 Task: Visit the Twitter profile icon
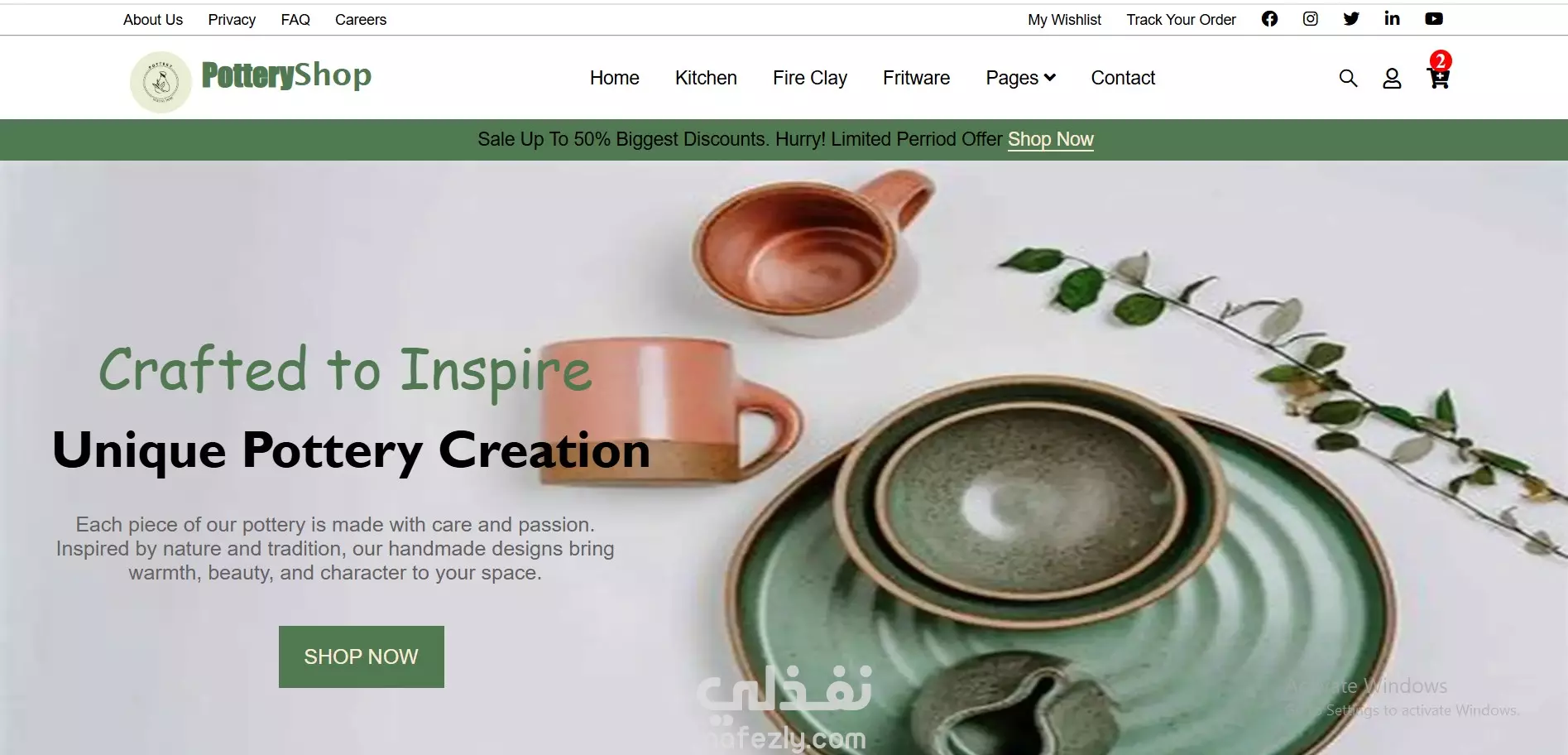pyautogui.click(x=1351, y=19)
